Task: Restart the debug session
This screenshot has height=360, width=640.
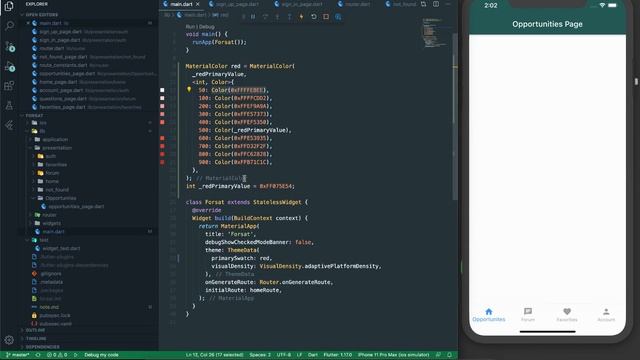Action: click(313, 17)
